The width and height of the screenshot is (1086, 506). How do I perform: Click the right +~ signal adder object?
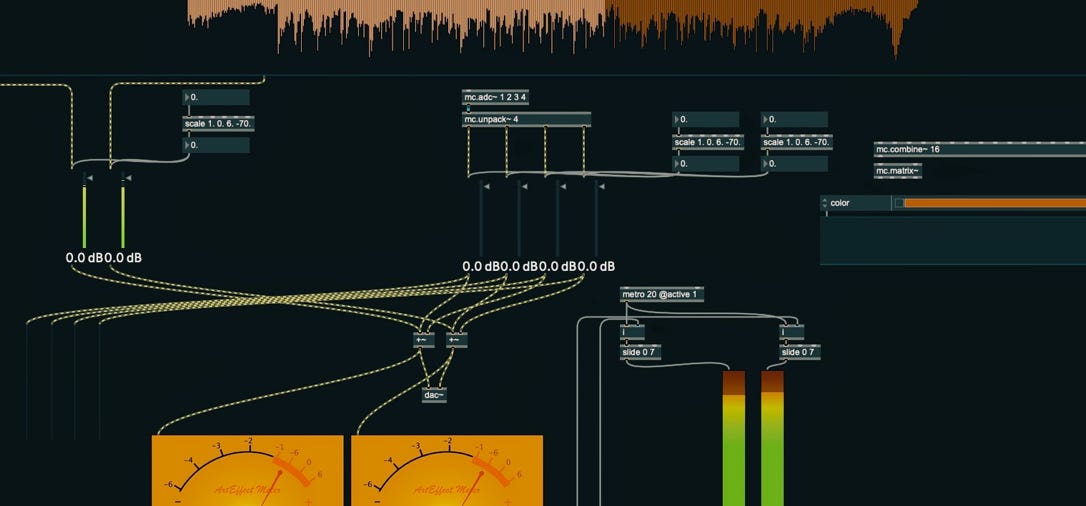[457, 340]
